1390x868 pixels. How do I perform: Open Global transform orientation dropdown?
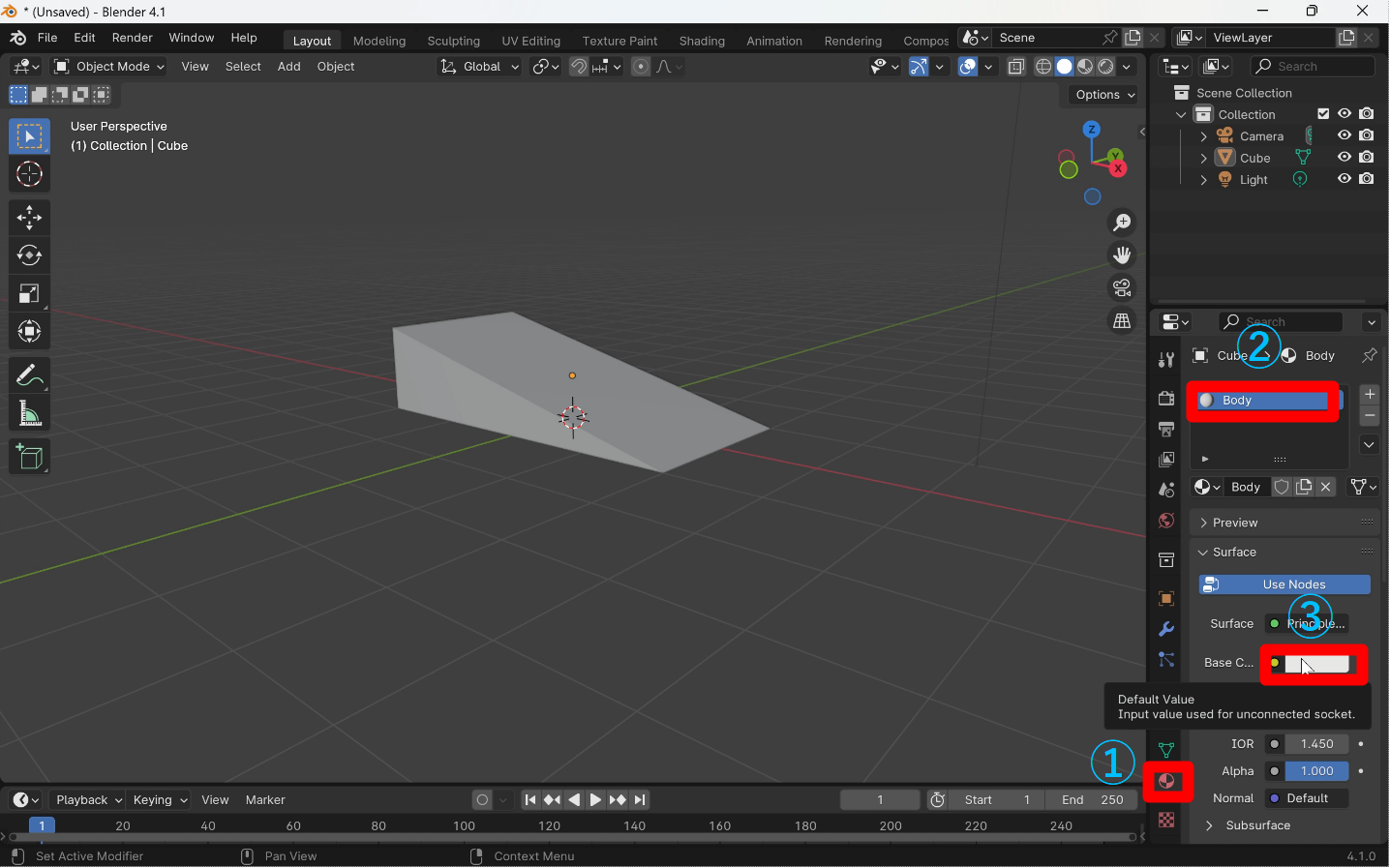[x=479, y=67]
